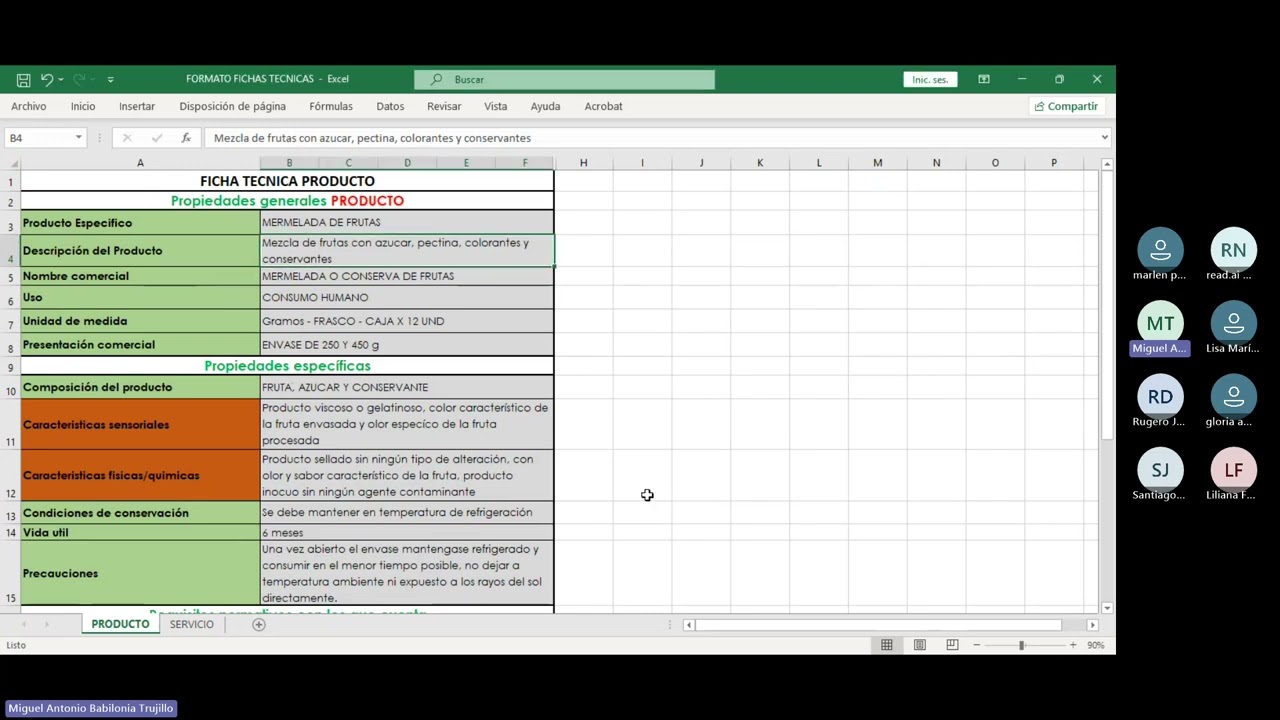Click cell 'CONSUMO HUMANO'
The width and height of the screenshot is (1280, 720).
(x=406, y=297)
